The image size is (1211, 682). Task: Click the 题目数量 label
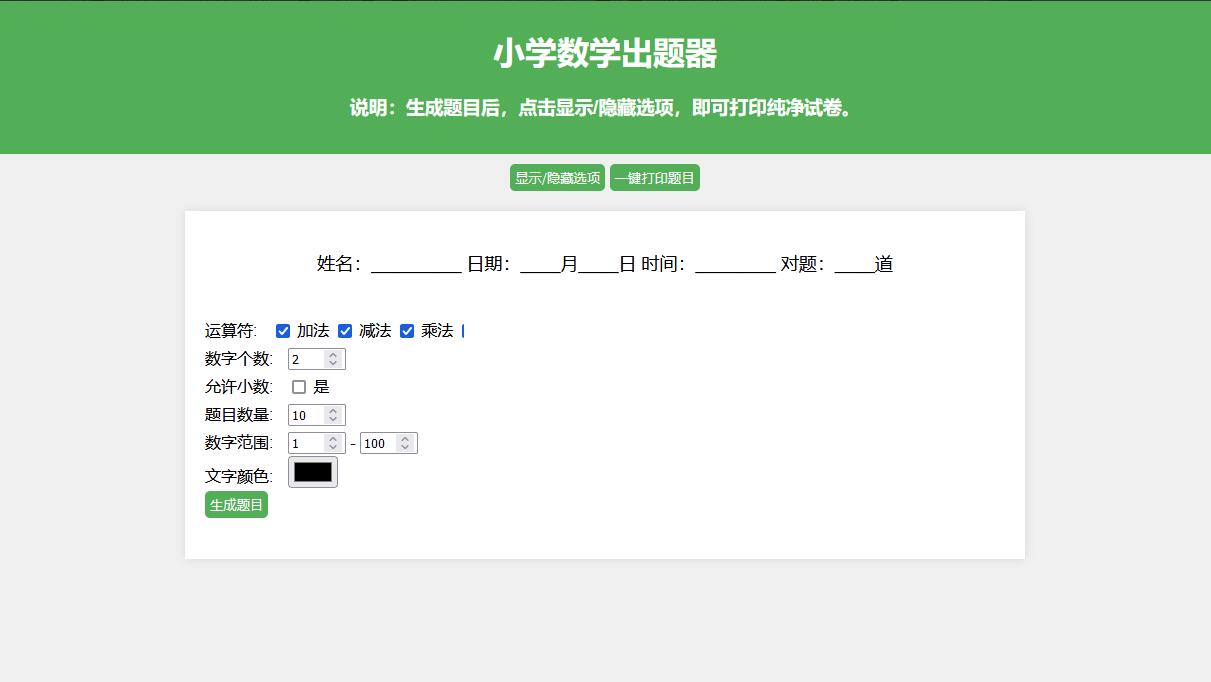coord(239,415)
